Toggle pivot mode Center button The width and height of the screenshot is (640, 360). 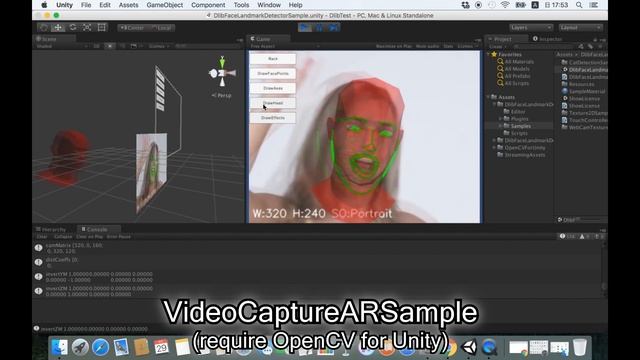(x=132, y=28)
